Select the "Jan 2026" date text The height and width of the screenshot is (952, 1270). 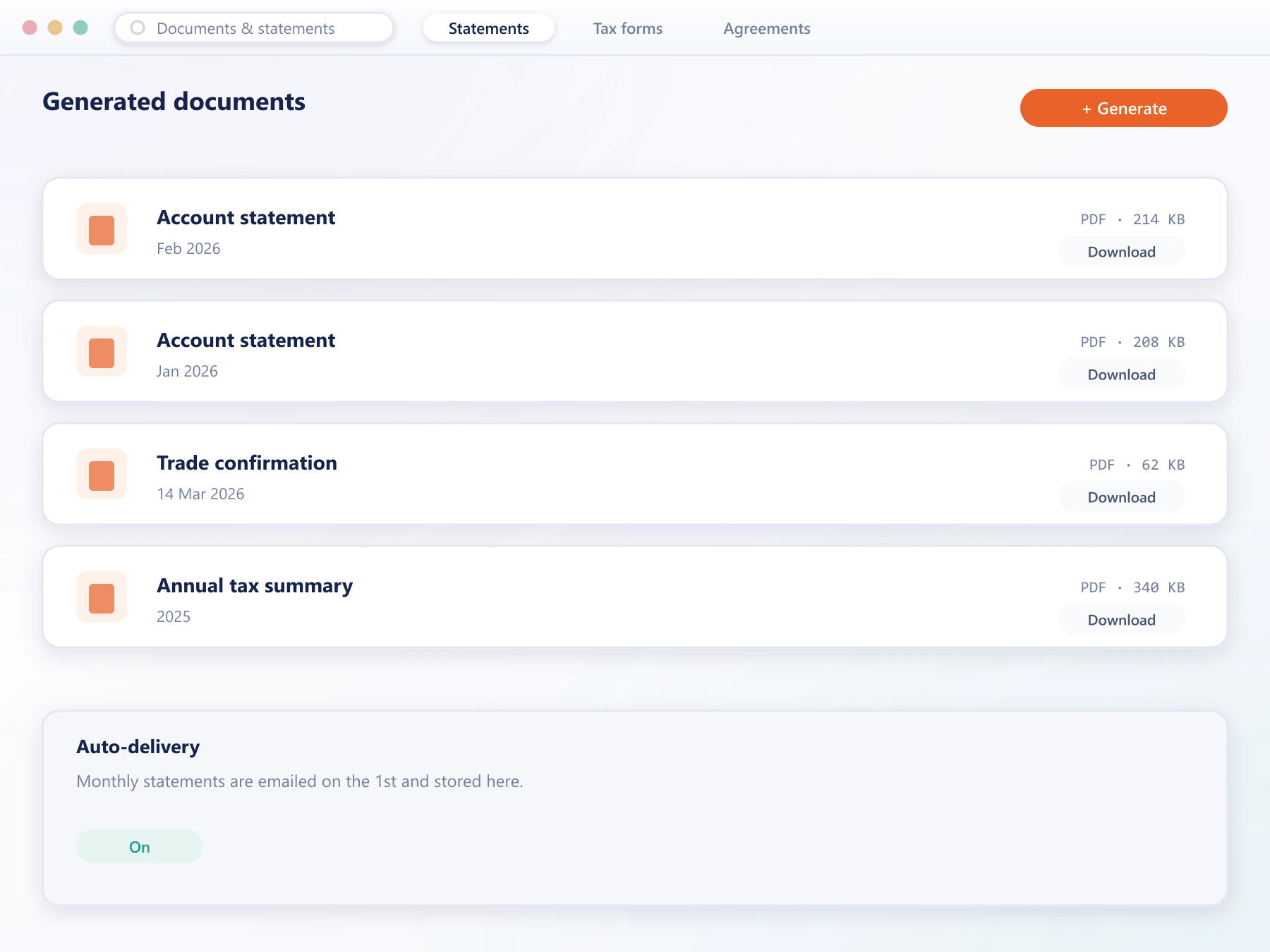(x=187, y=371)
